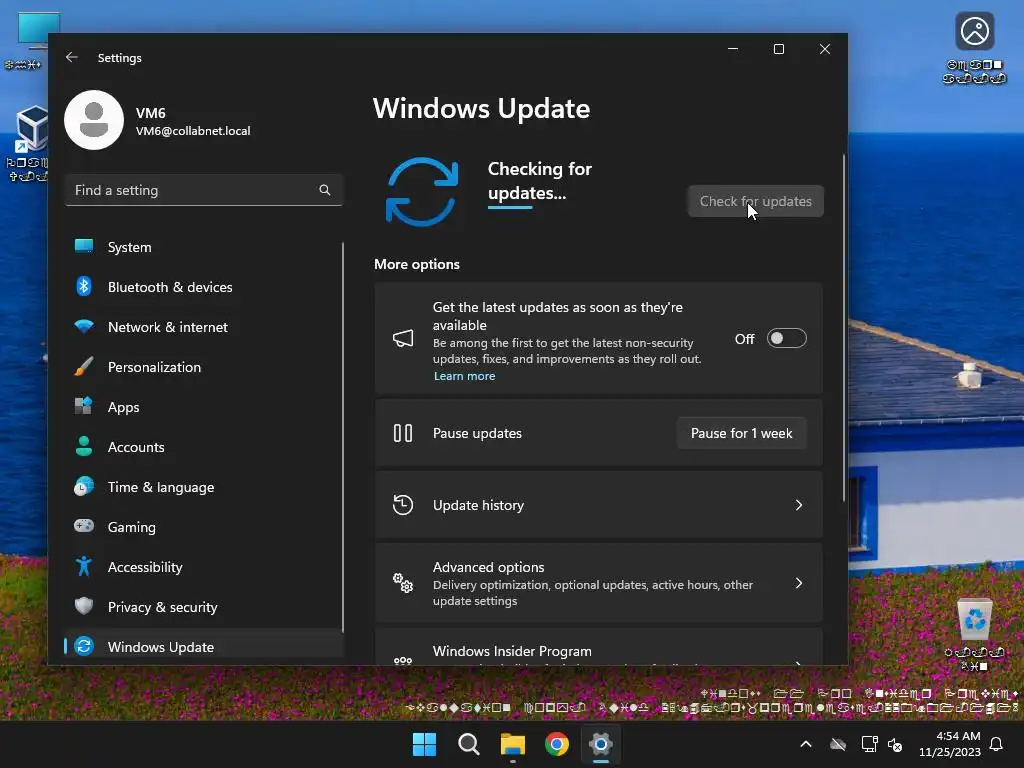This screenshot has height=768, width=1024.
Task: Click the network display tray icon
Action: (x=869, y=744)
